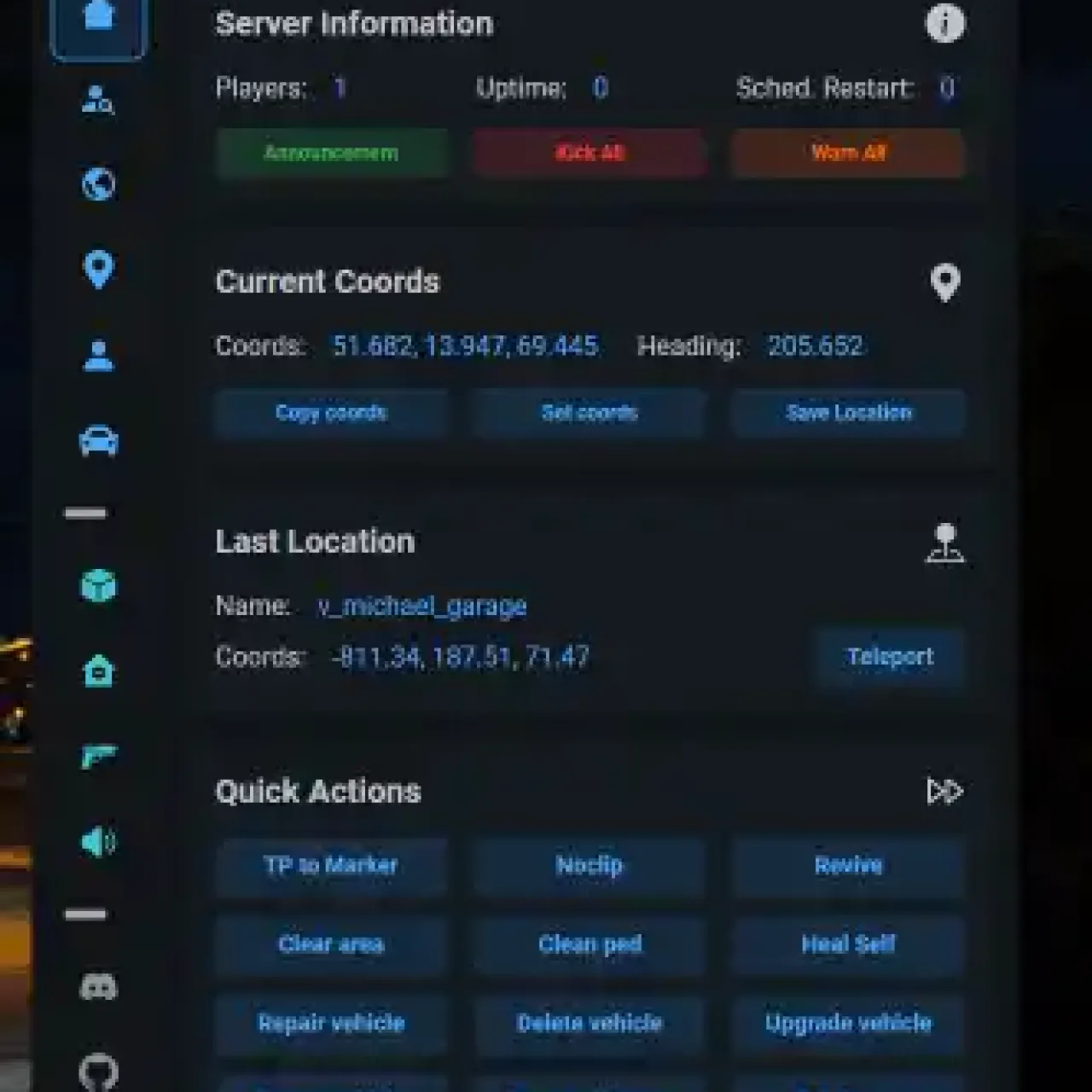1092x1092 pixels.
Task: Open the globe world sidebar icon
Action: pos(98,184)
